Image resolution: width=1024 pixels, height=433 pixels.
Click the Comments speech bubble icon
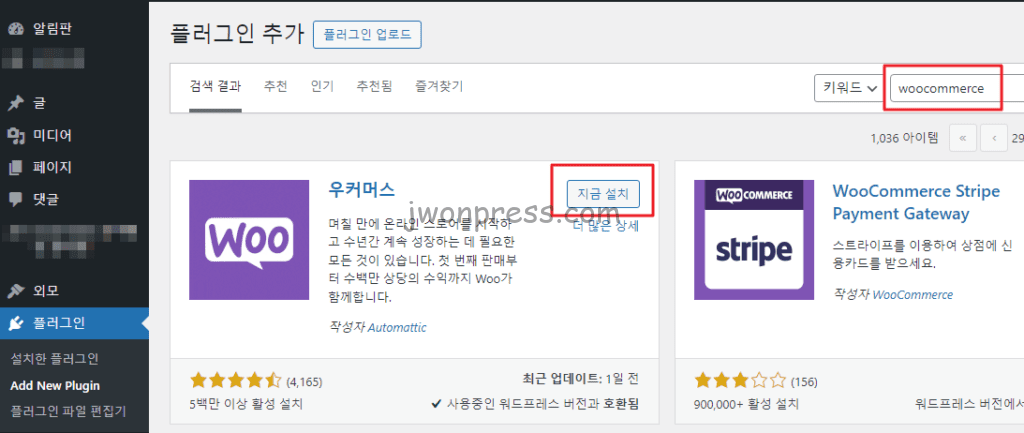pyautogui.click(x=16, y=199)
